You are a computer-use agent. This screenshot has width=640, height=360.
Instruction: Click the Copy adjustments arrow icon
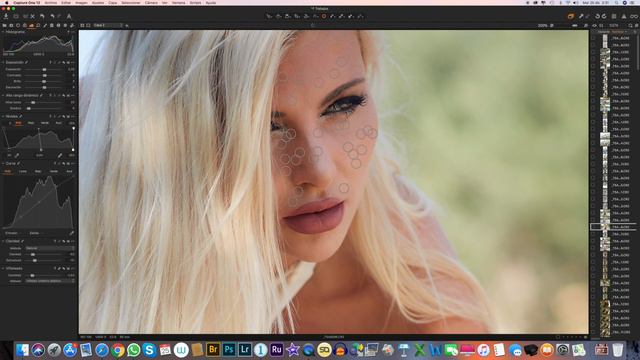[580, 16]
